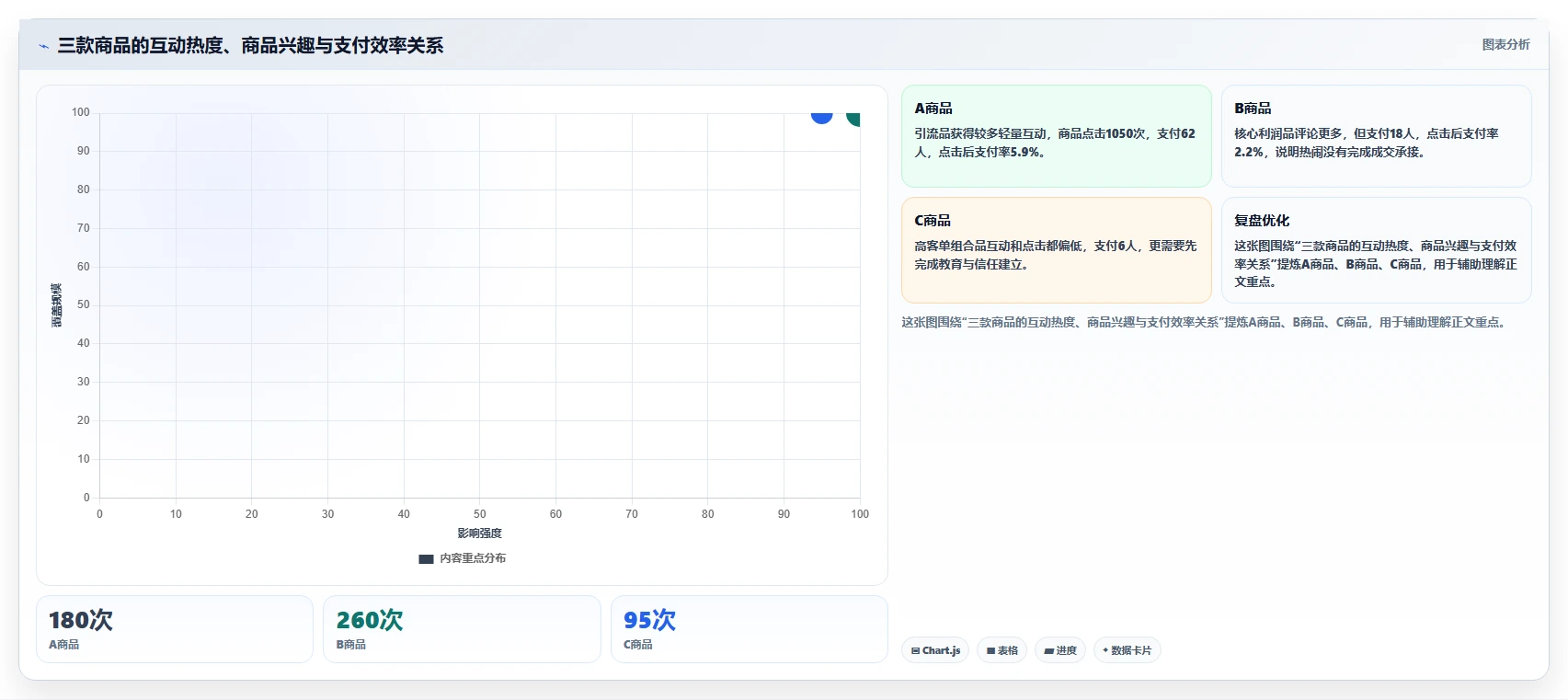The image size is (1568, 700).
Task: Click the x-axis label 90
Action: [x=784, y=514]
